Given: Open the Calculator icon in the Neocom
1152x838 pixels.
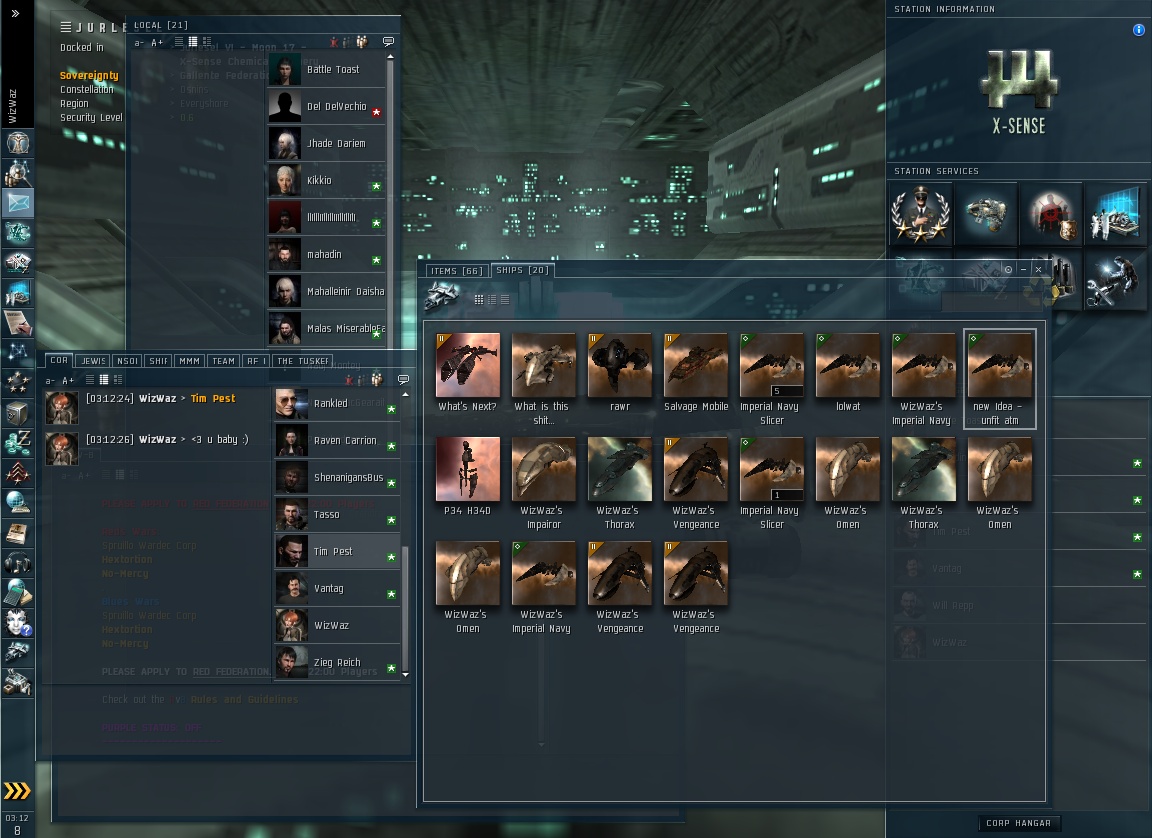Looking at the screenshot, I should coord(18,593).
